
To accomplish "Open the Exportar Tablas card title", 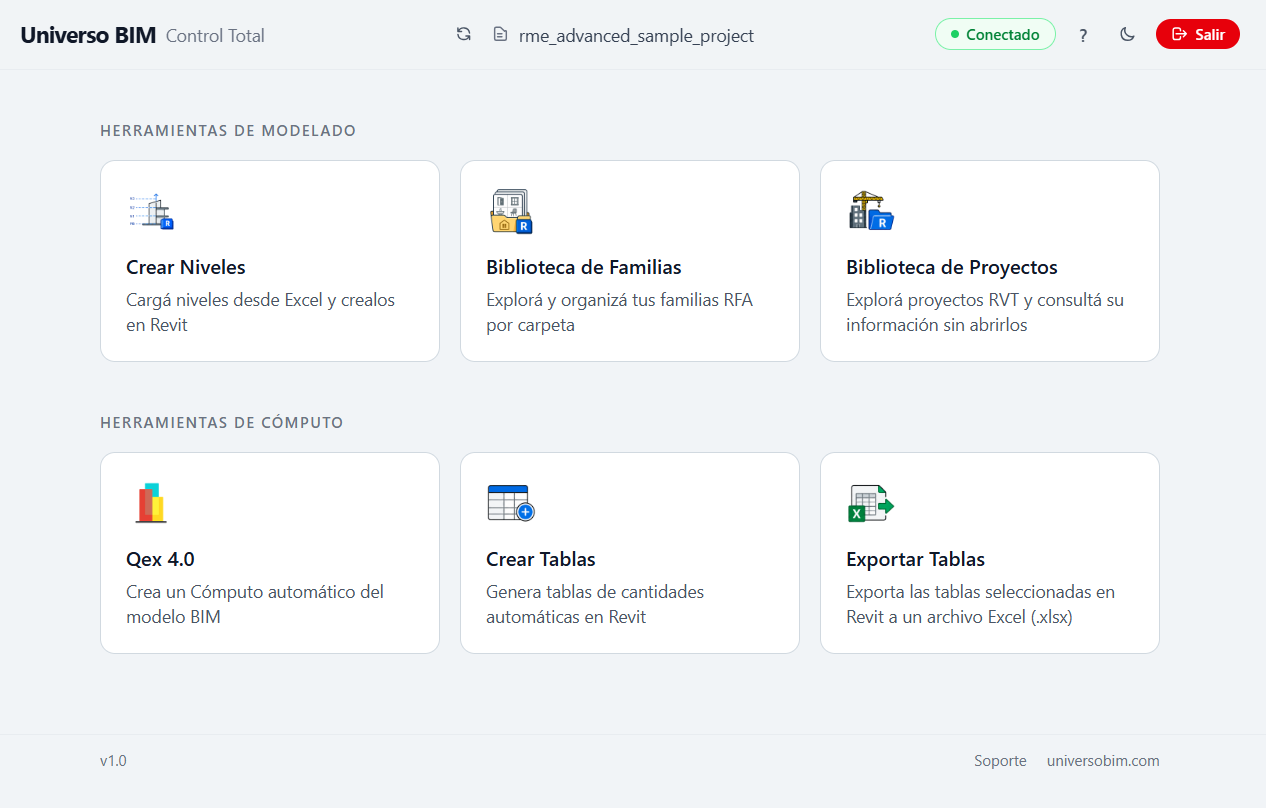I will coord(916,559).
